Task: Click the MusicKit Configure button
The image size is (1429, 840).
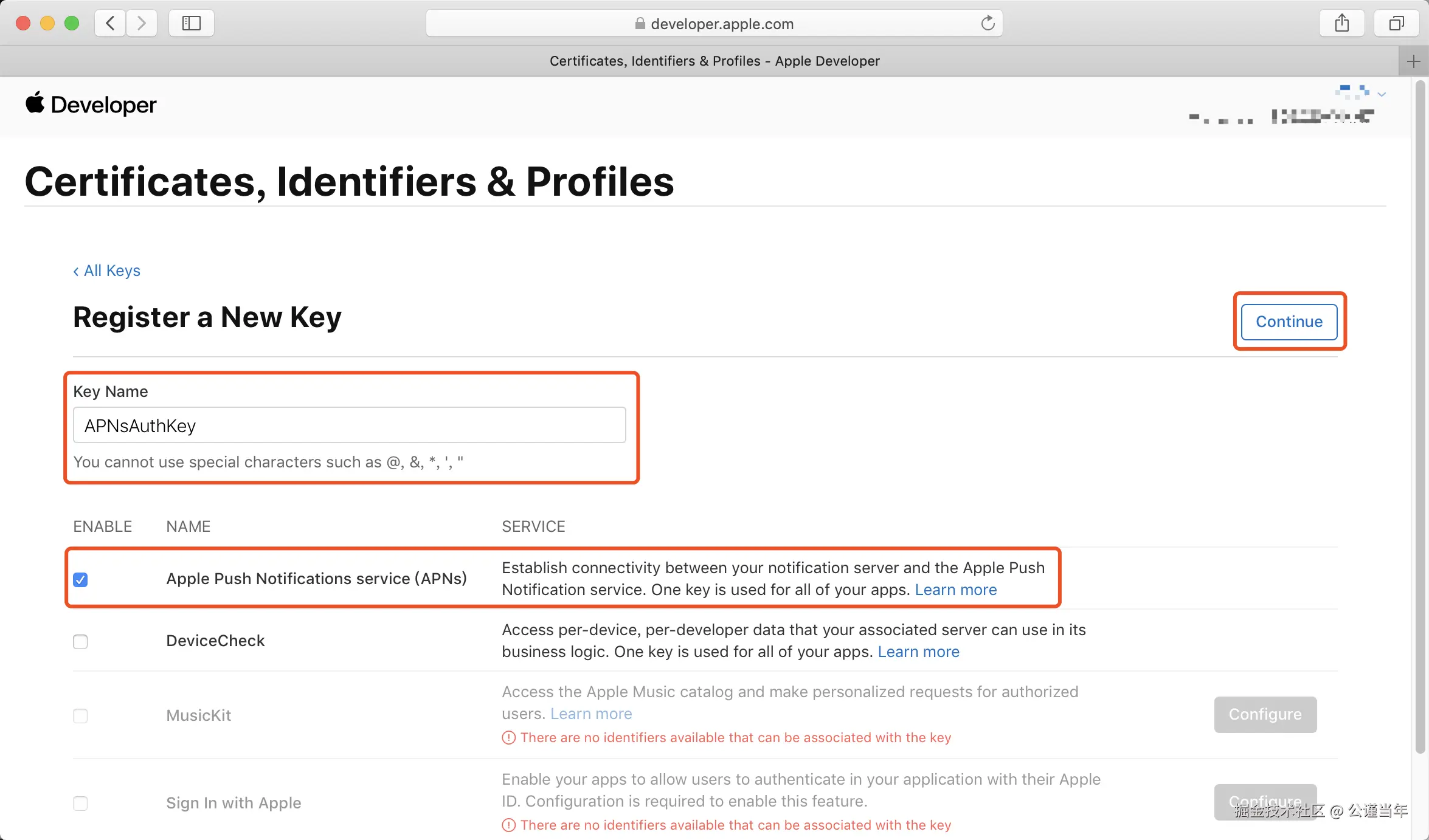Action: tap(1265, 714)
